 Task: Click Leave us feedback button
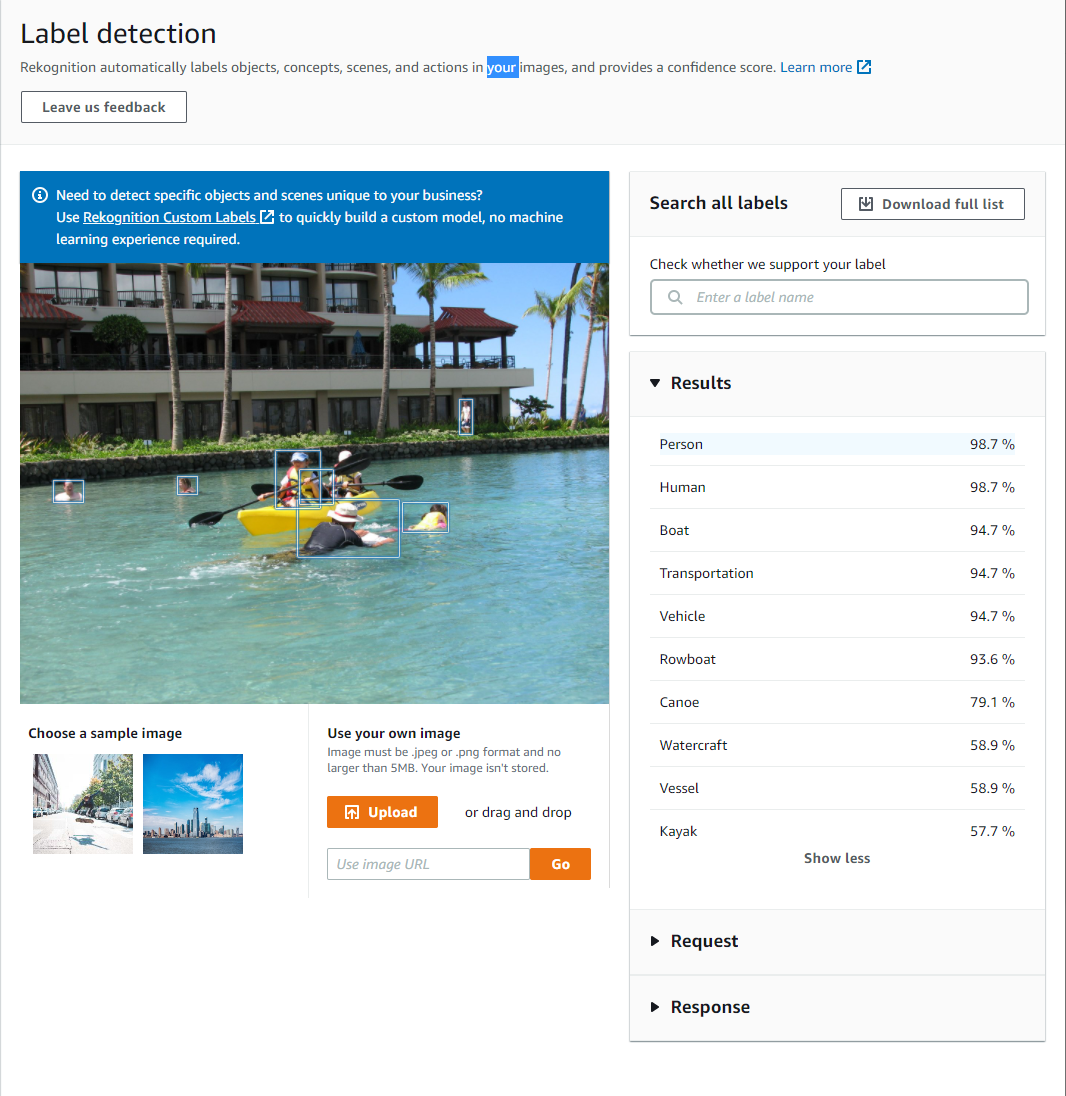[103, 107]
